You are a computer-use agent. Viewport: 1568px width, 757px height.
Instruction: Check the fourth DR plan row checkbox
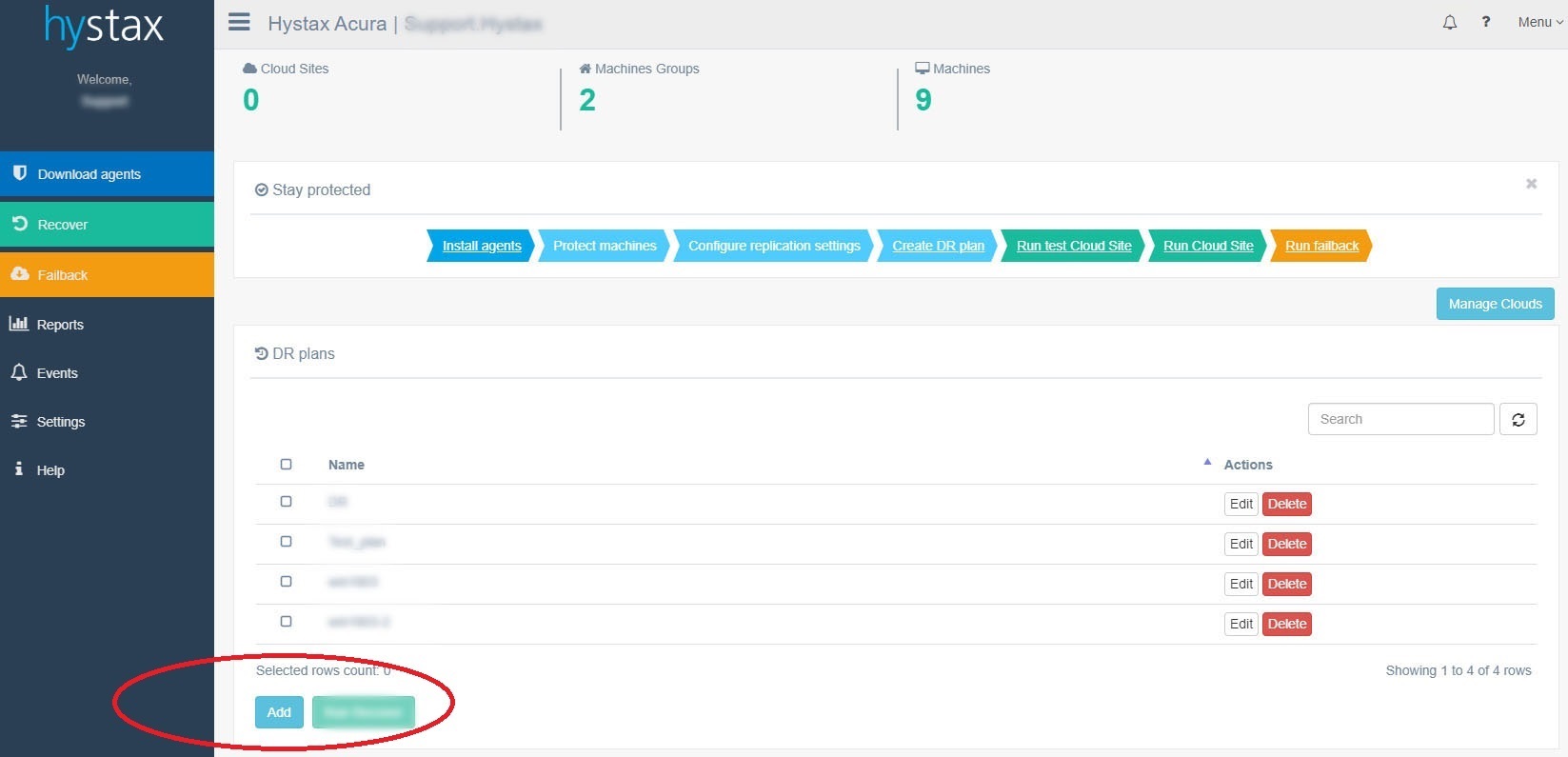click(286, 622)
